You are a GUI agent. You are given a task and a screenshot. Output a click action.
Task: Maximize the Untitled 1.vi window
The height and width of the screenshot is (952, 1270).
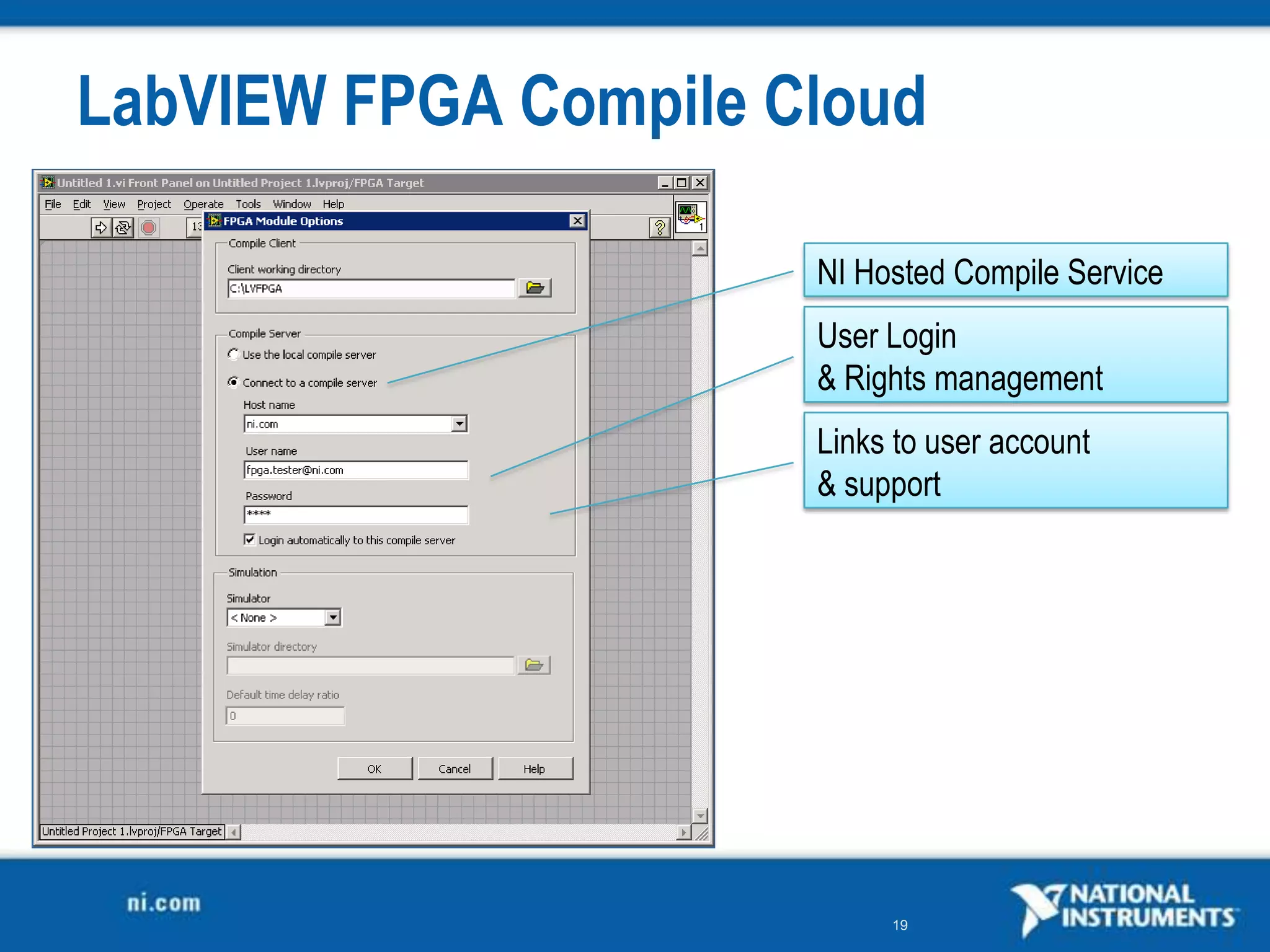click(x=682, y=182)
